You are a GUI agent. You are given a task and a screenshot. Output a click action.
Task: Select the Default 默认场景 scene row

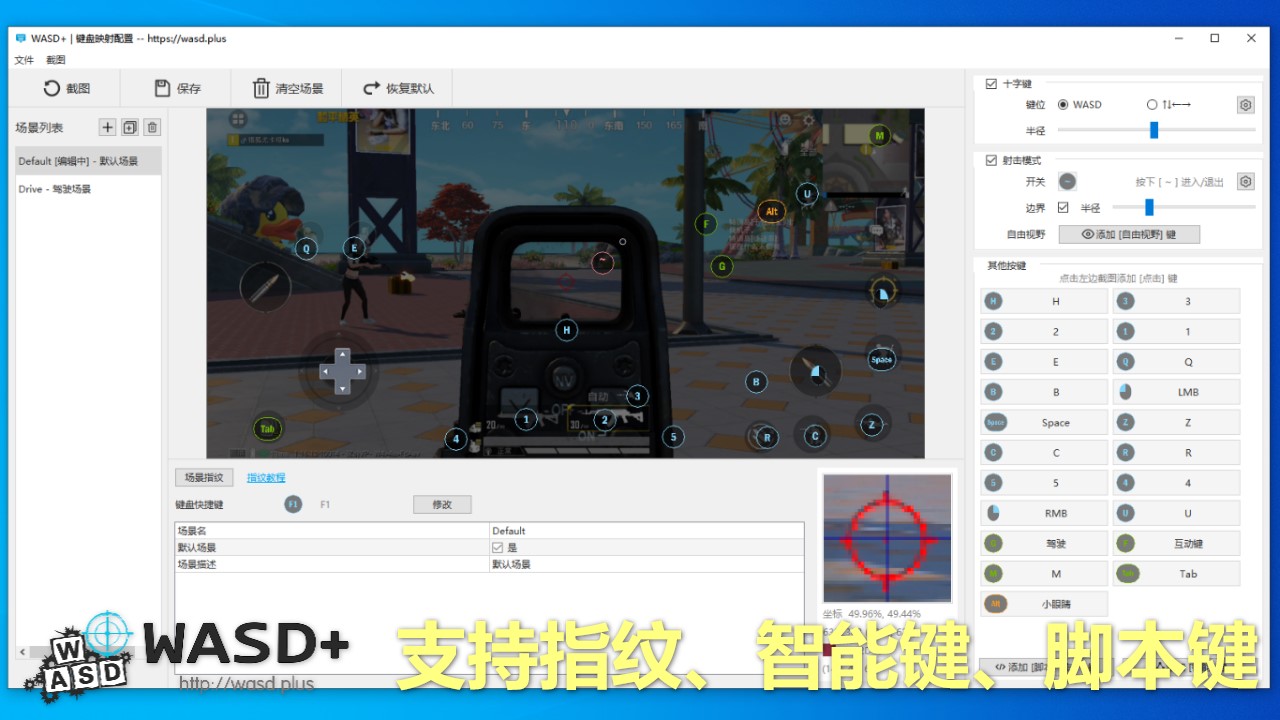88,161
